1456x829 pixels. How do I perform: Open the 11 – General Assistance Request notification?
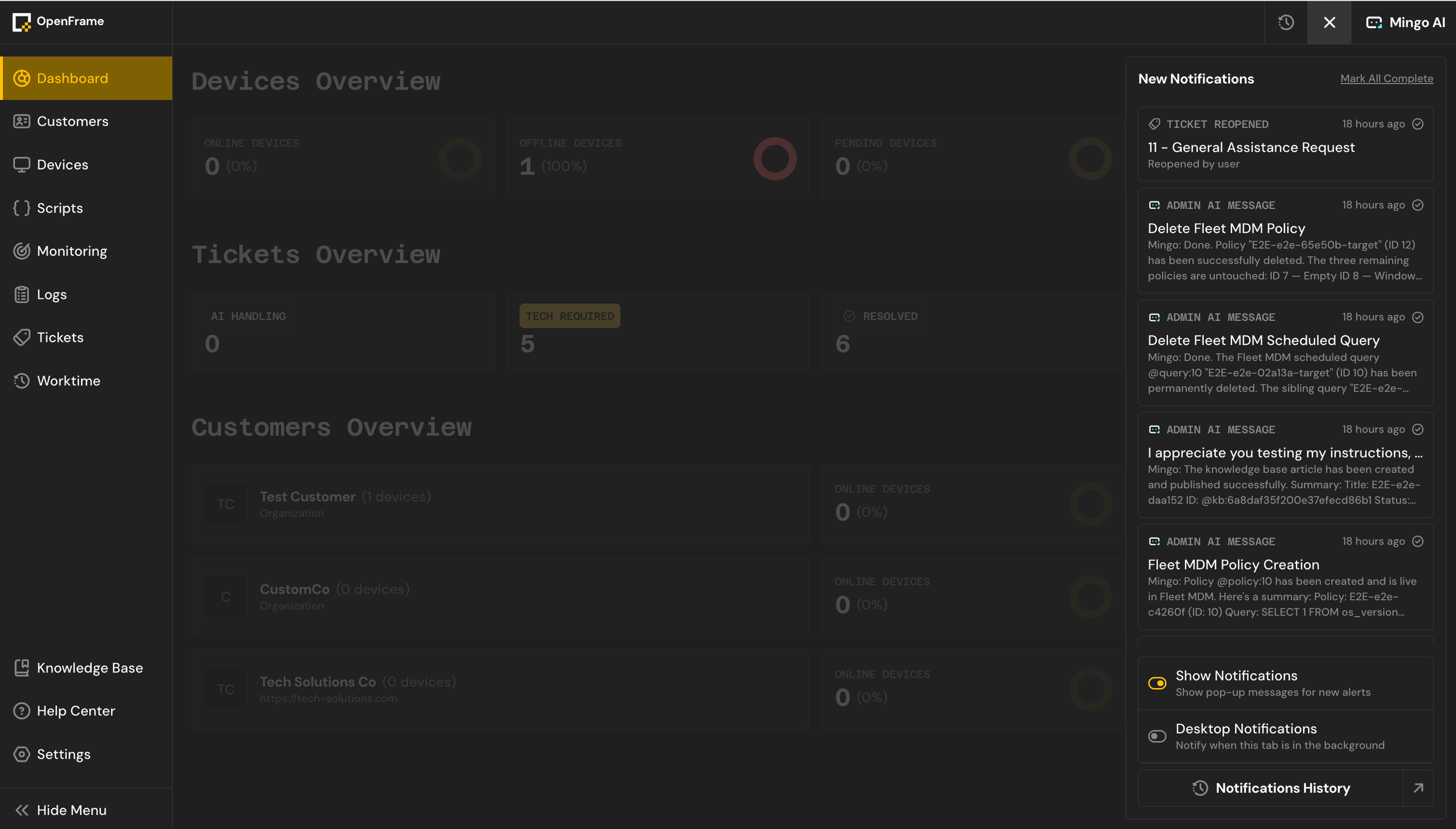[x=1285, y=144]
